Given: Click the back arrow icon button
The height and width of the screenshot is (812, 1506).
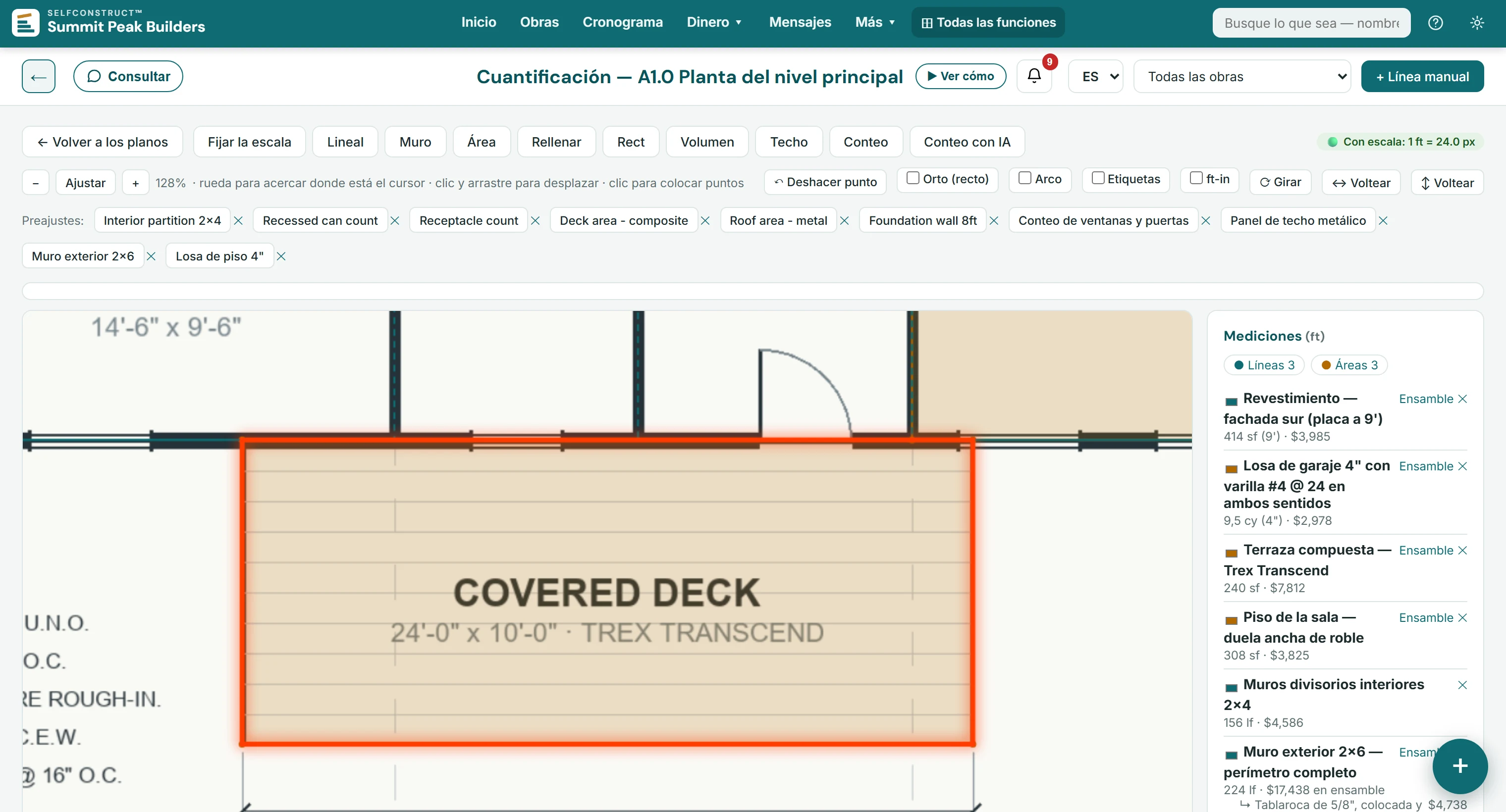Looking at the screenshot, I should pos(39,76).
